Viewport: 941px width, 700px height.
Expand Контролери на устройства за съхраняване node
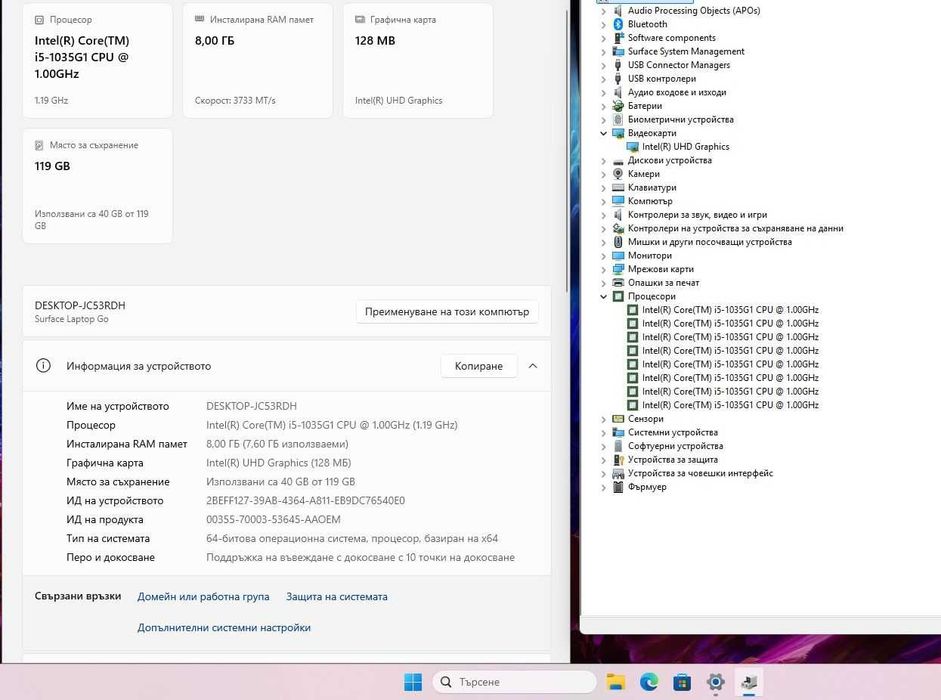click(604, 228)
